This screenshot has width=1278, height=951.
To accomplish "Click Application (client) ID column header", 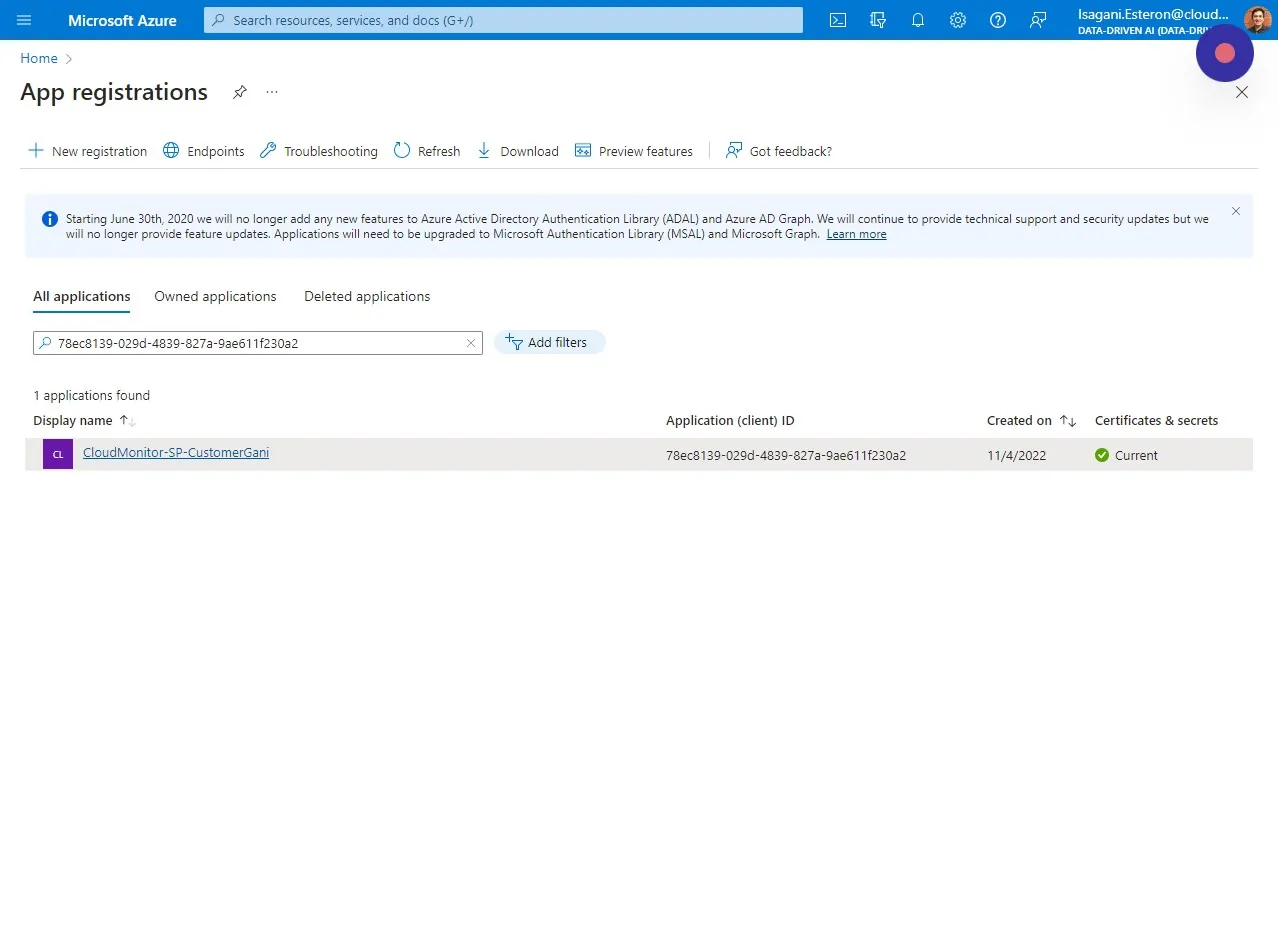I will point(730,421).
